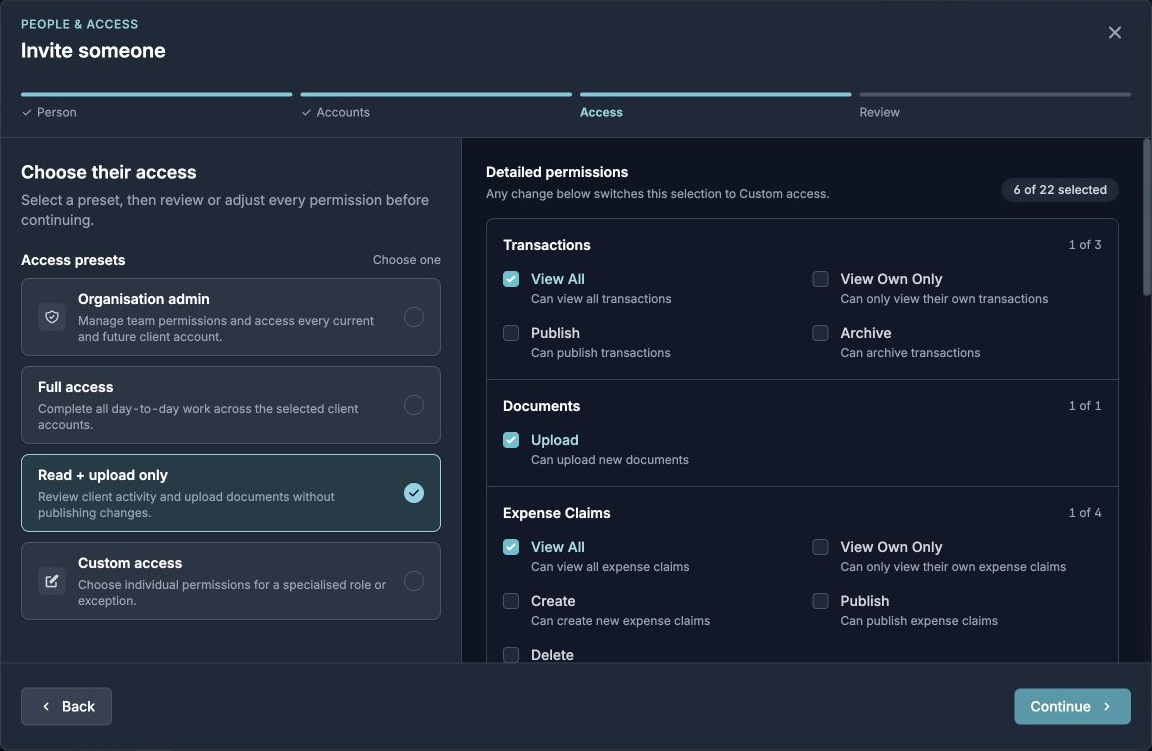Click the Person step progress bar
This screenshot has width=1152, height=751.
coord(156,94)
